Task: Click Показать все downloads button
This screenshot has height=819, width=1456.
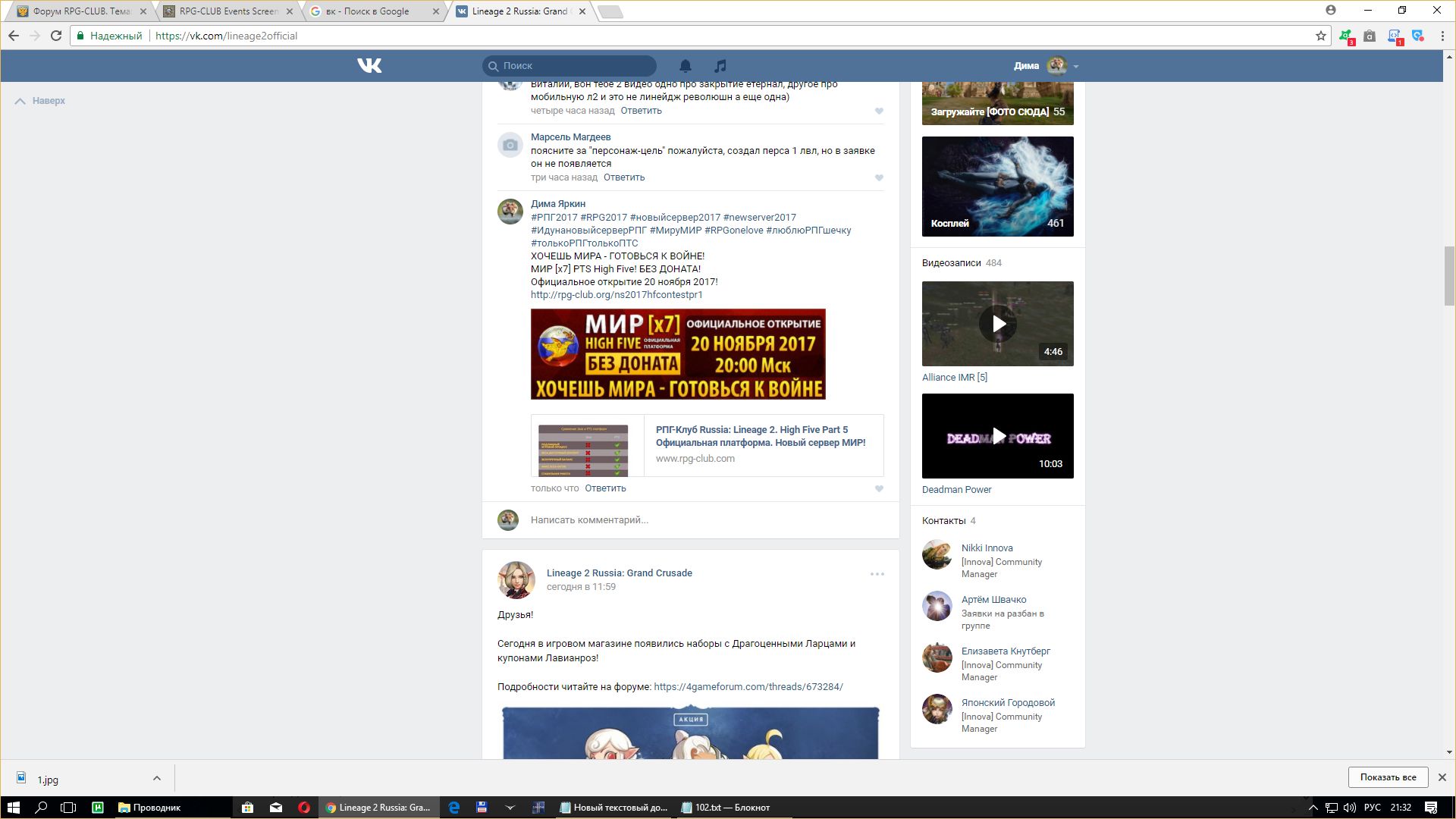Action: pos(1387,777)
